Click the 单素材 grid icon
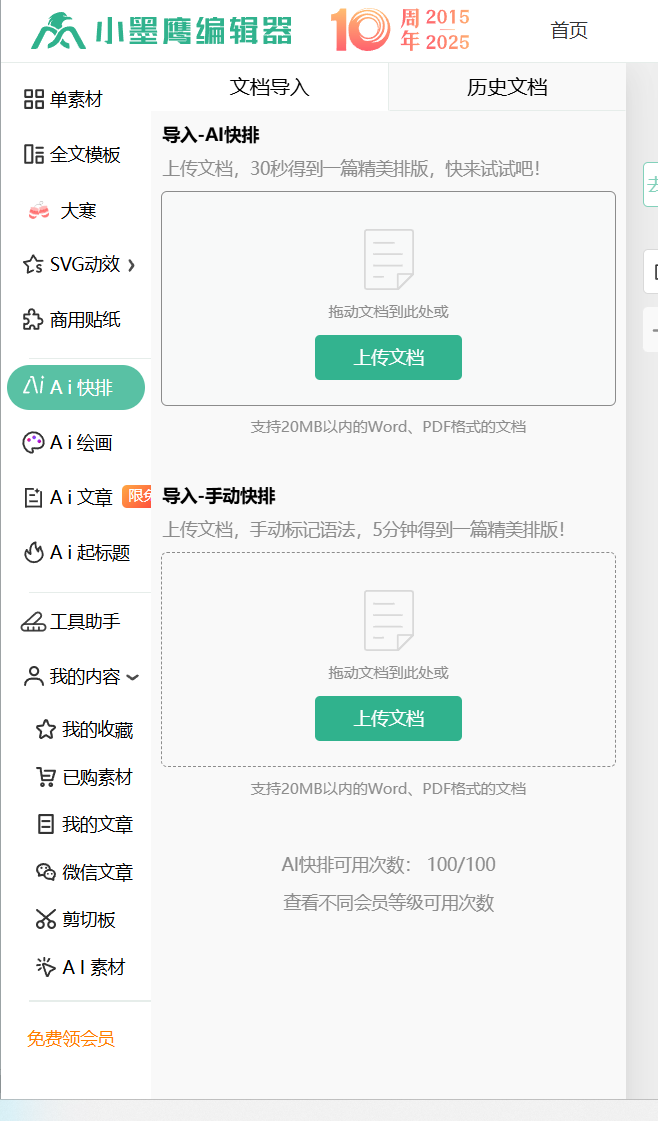 [34, 99]
